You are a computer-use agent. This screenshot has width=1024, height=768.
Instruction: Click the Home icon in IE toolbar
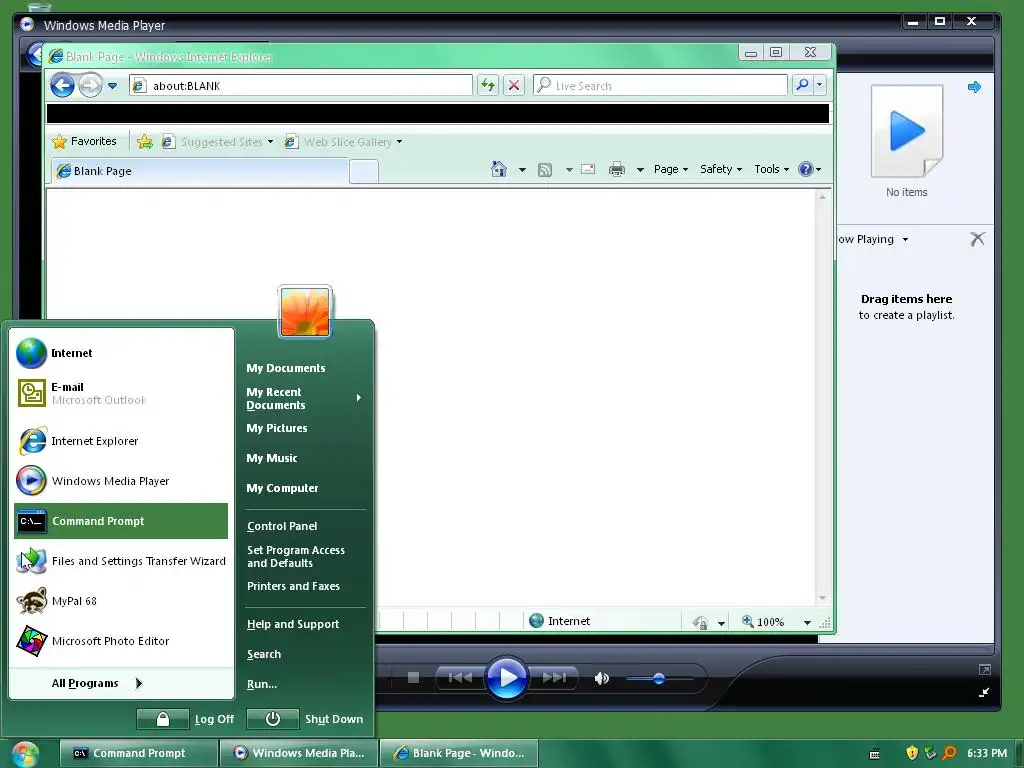[499, 169]
